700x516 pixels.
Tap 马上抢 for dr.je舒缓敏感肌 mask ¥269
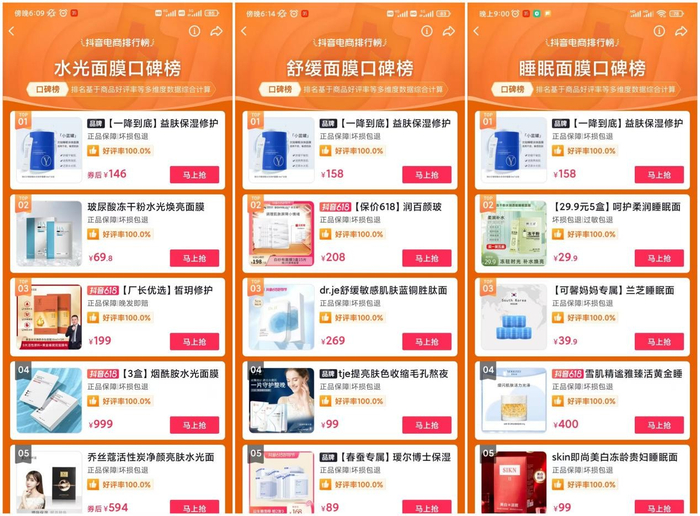pos(427,342)
